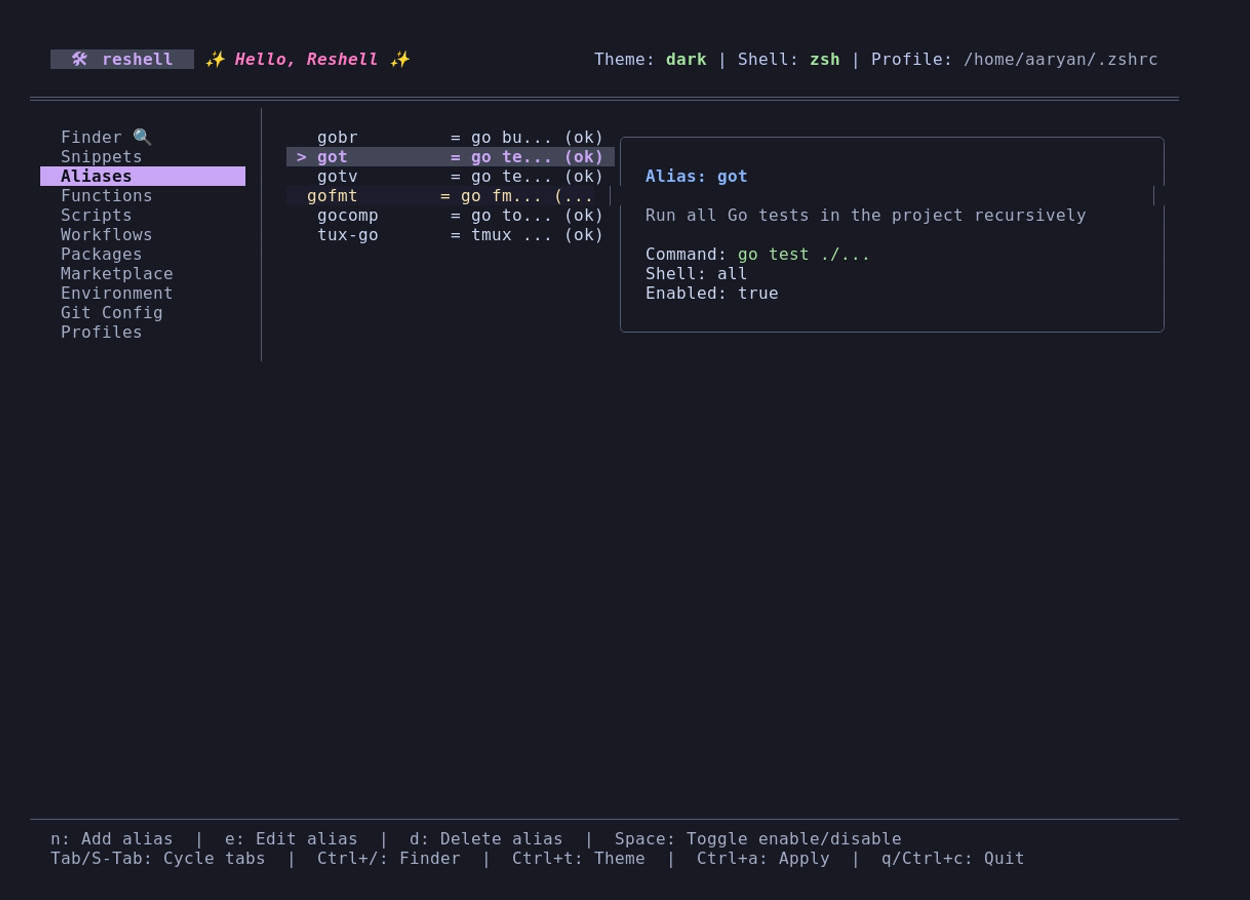Screen dimensions: 1250x900
Task: Click the 'Ctrl+a: Apply' footer hint
Action: 763,858
